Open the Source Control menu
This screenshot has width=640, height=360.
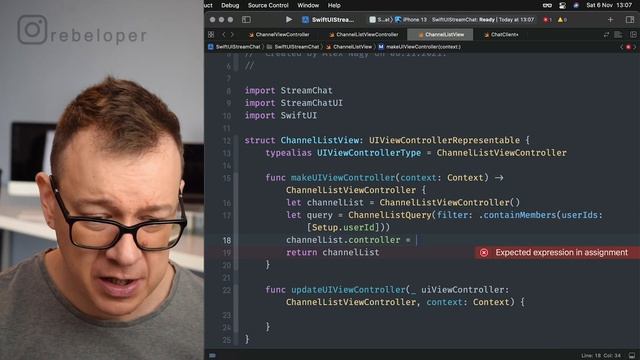point(268,5)
